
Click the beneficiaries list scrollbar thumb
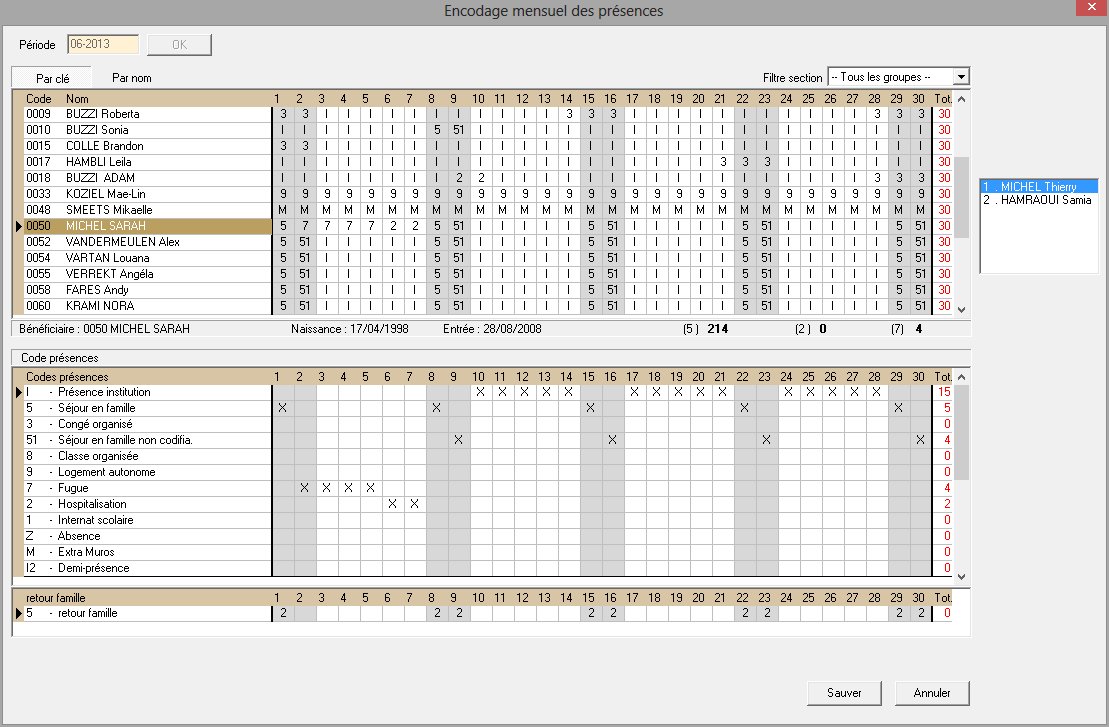pos(961,197)
